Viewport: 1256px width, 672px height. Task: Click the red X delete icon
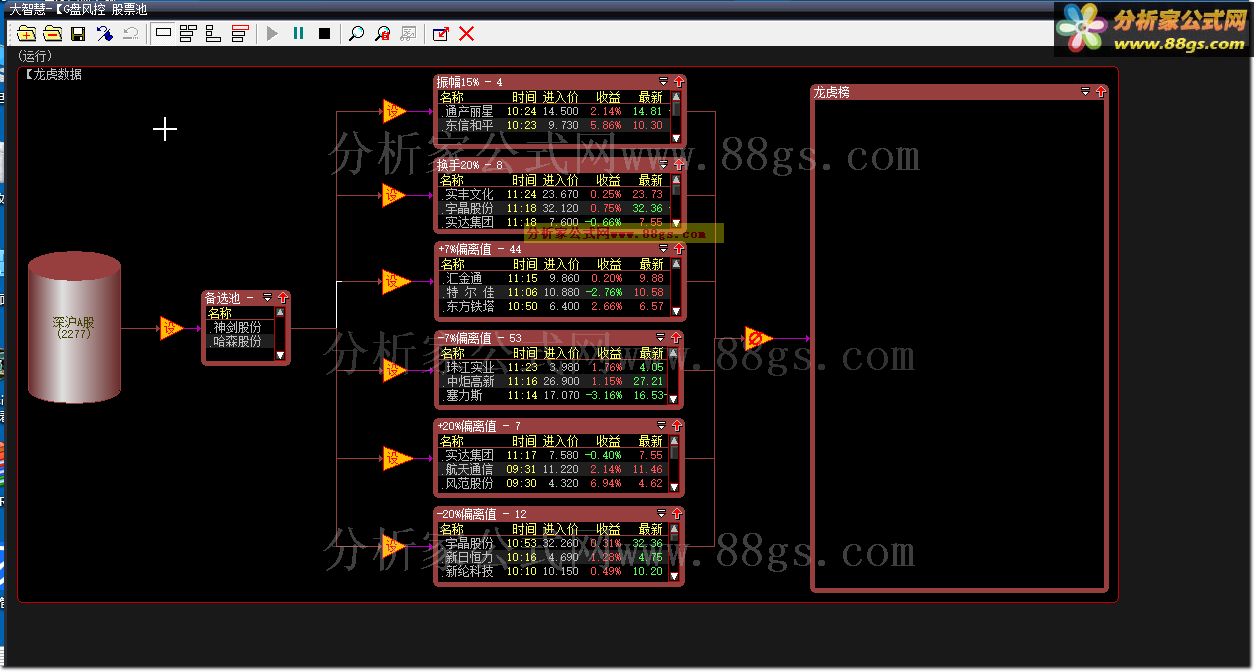pos(466,34)
